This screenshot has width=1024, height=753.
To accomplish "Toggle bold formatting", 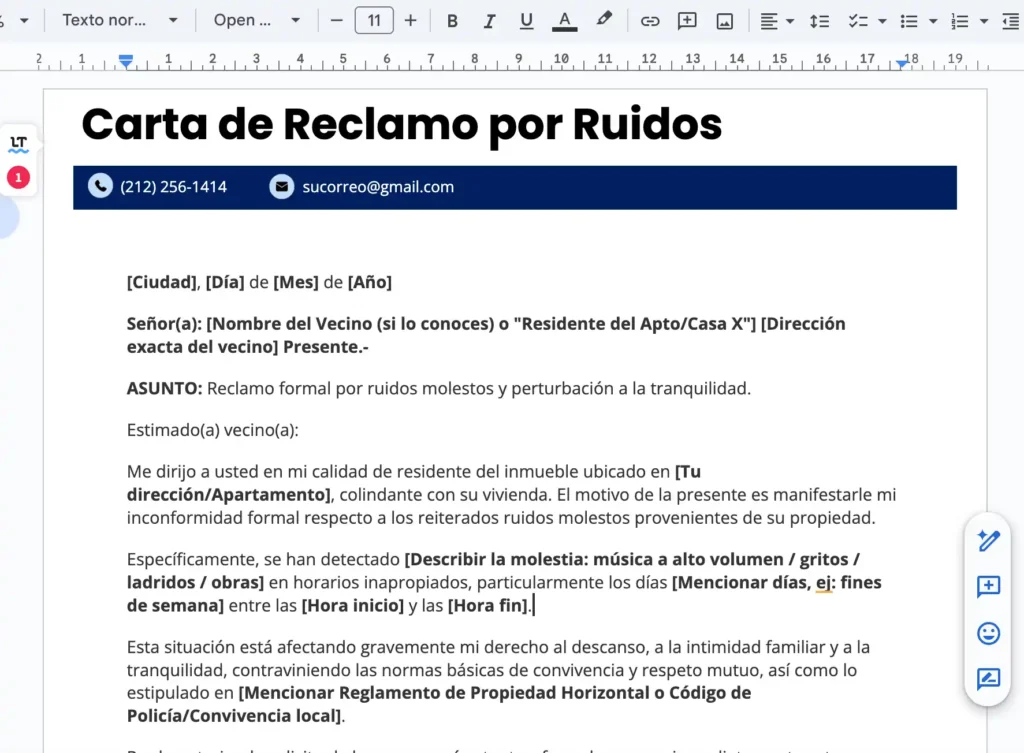I will [452, 20].
